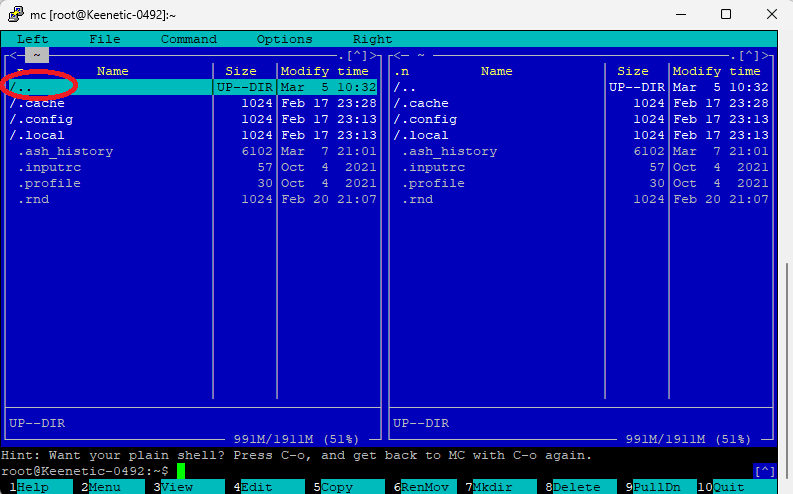Click left panel history forward arrow
The height and width of the screenshot is (494, 793).
click(x=373, y=55)
